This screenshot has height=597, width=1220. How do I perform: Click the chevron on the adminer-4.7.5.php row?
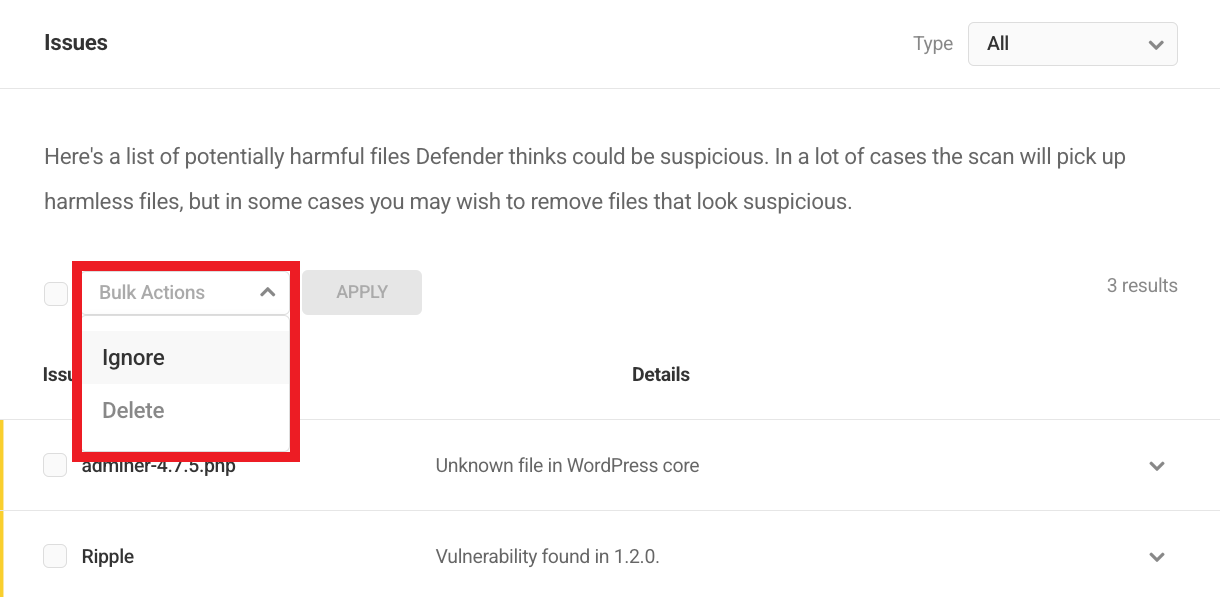[x=1157, y=466]
